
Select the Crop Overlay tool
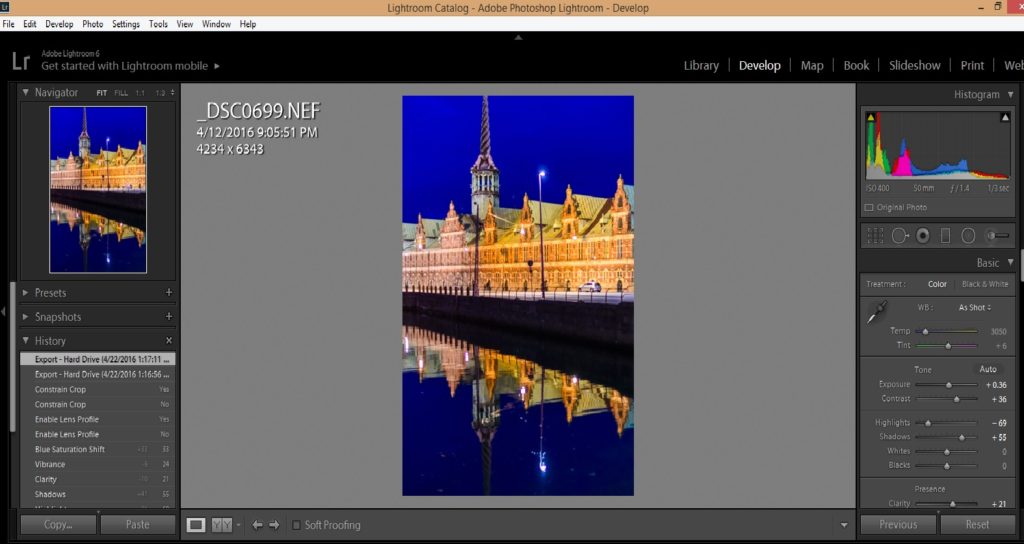(875, 236)
